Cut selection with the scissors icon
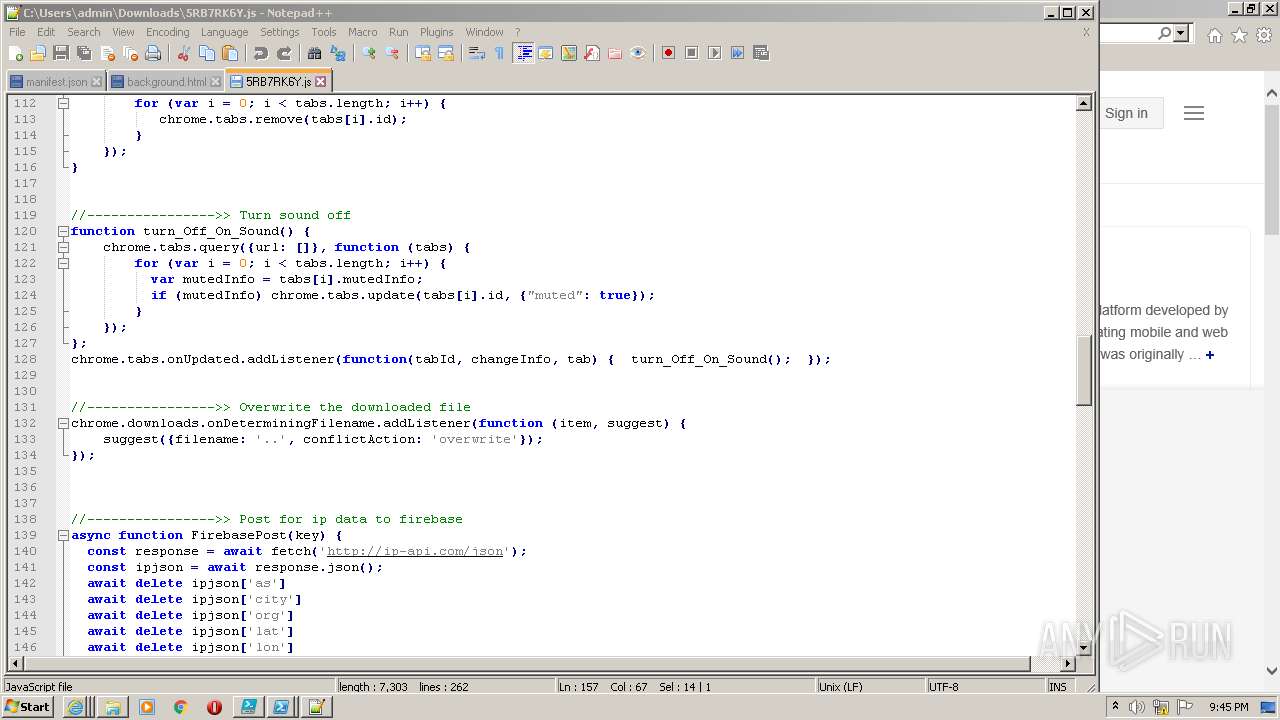Viewport: 1280px width, 720px height. (184, 53)
